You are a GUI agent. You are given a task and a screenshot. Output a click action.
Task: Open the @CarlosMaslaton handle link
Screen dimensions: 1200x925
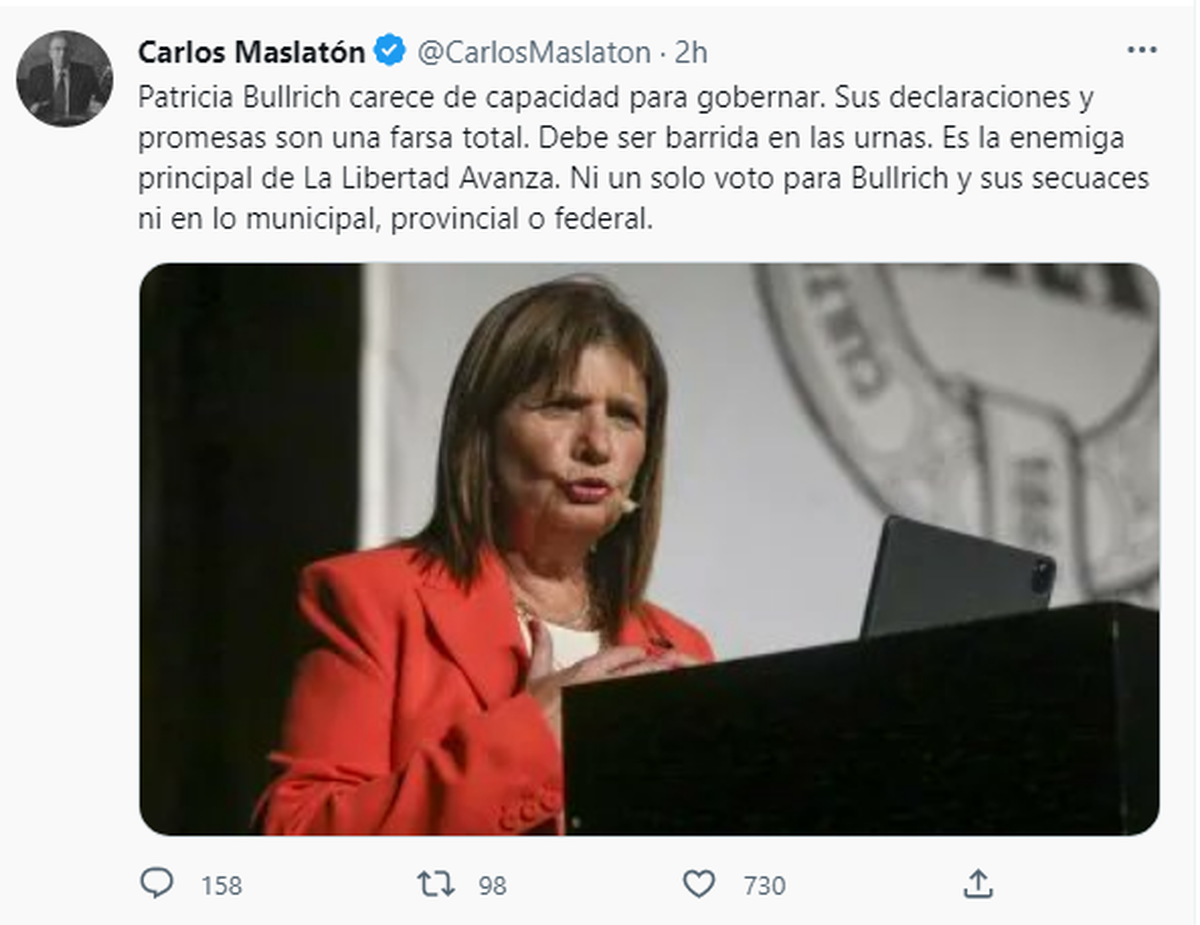pos(533,51)
